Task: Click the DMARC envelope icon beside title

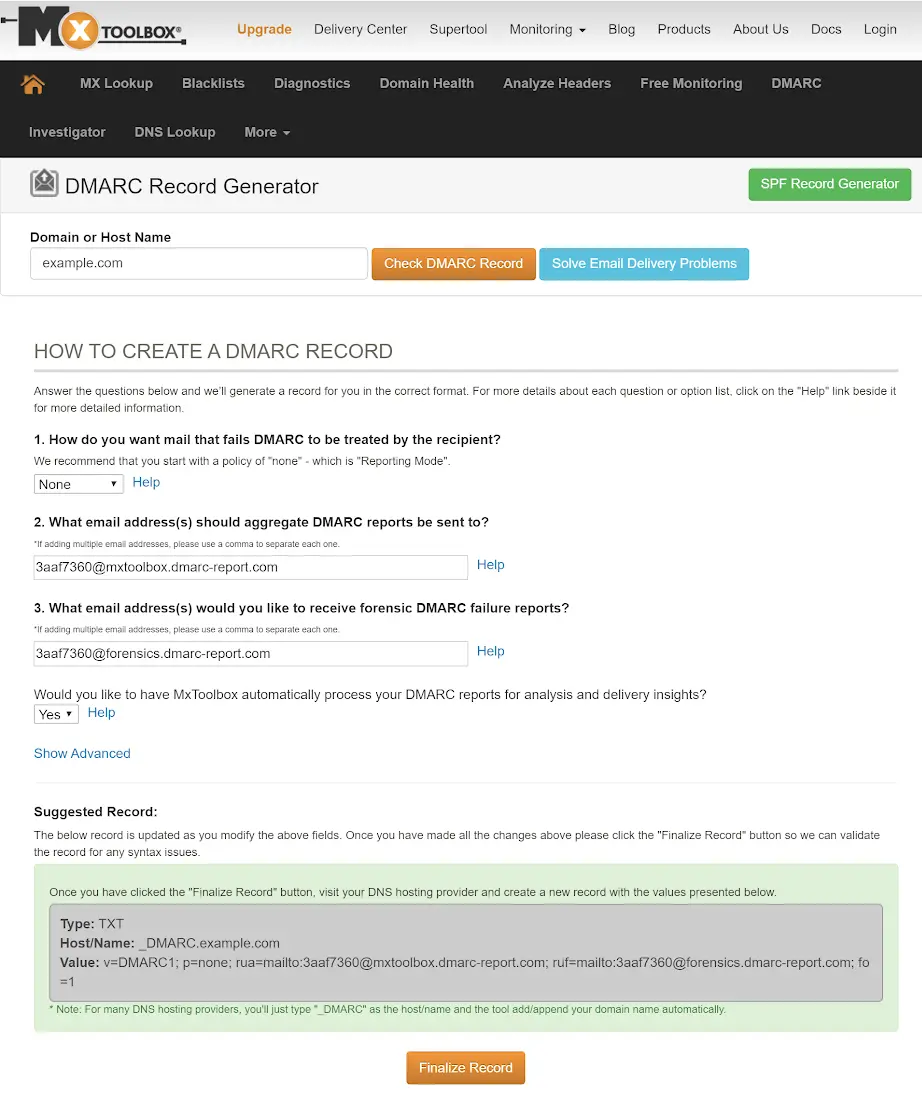Action: coord(44,184)
